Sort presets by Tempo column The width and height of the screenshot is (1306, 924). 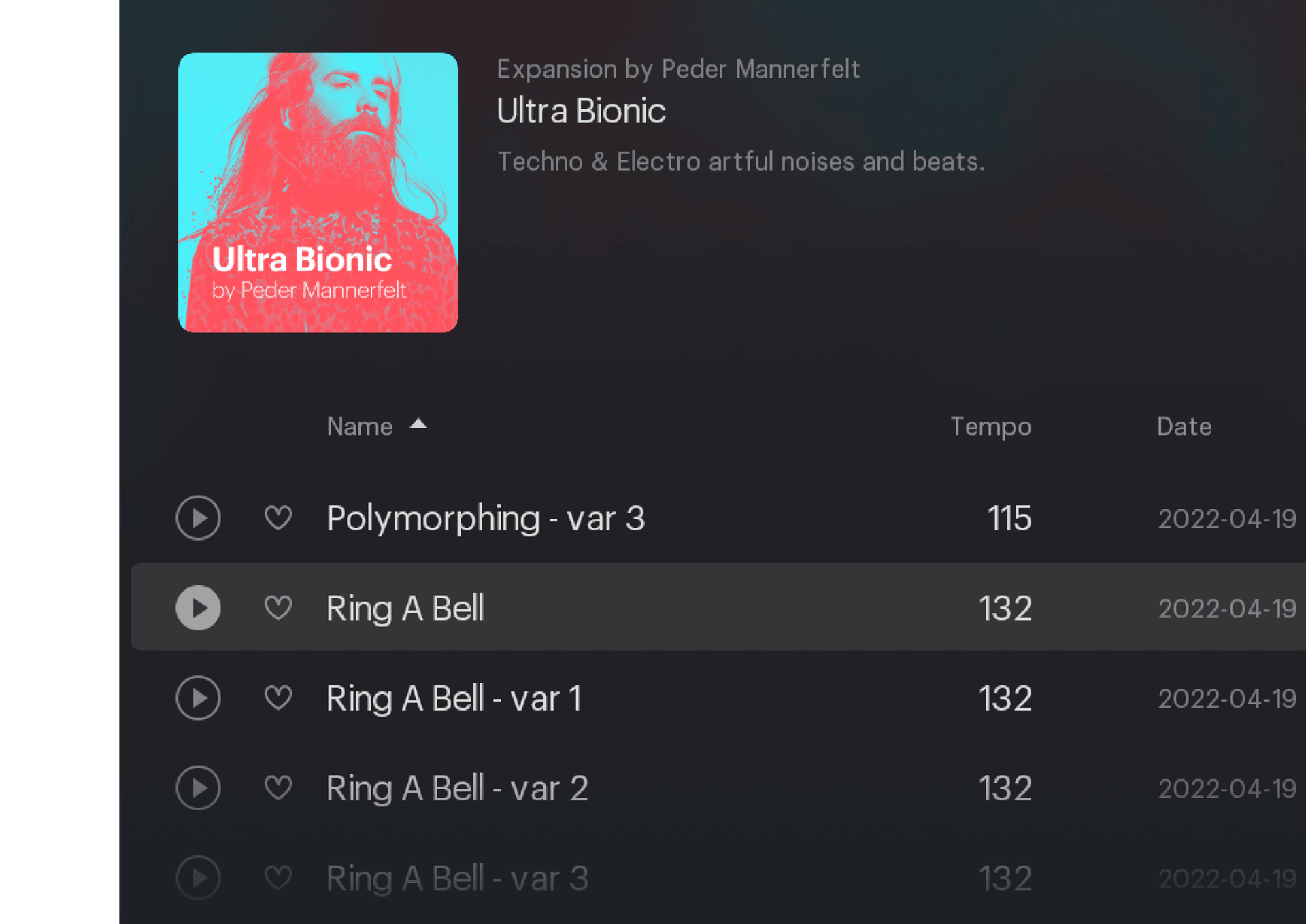pos(990,427)
